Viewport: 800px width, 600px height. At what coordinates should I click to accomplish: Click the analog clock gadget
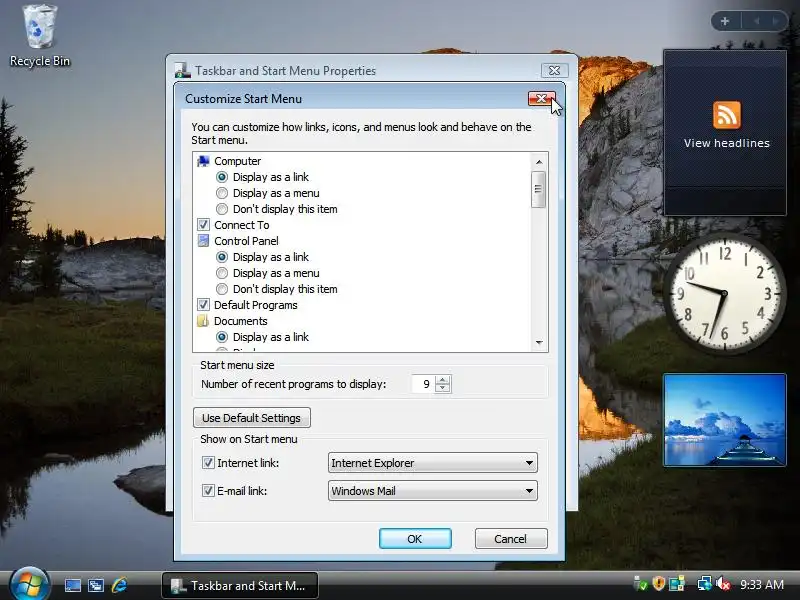724,293
